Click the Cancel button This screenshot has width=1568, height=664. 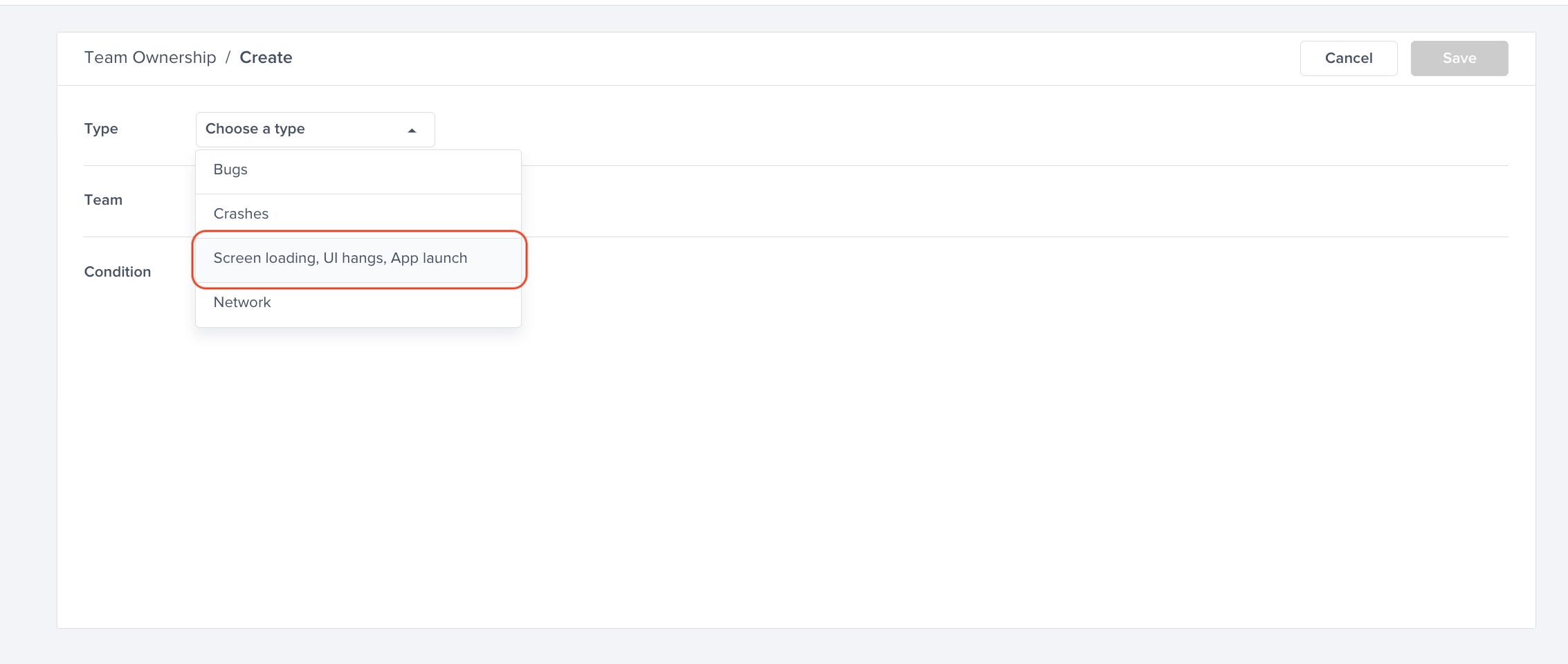[1348, 58]
